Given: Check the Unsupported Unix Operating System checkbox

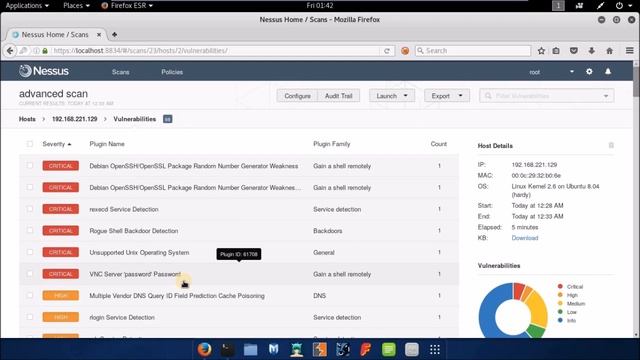Looking at the screenshot, I should pyautogui.click(x=29, y=252).
